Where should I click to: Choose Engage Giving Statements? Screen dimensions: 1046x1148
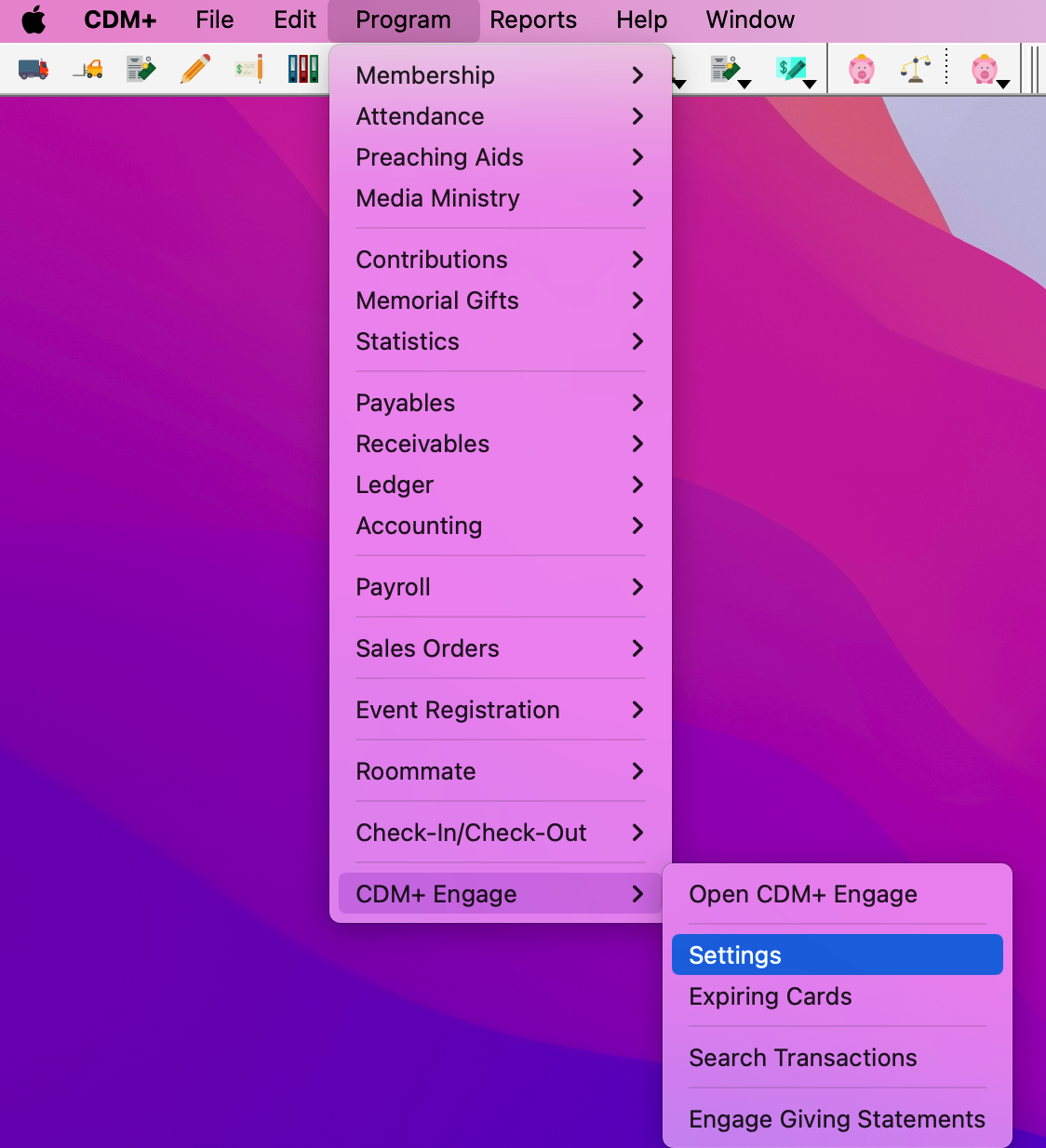[838, 1119]
